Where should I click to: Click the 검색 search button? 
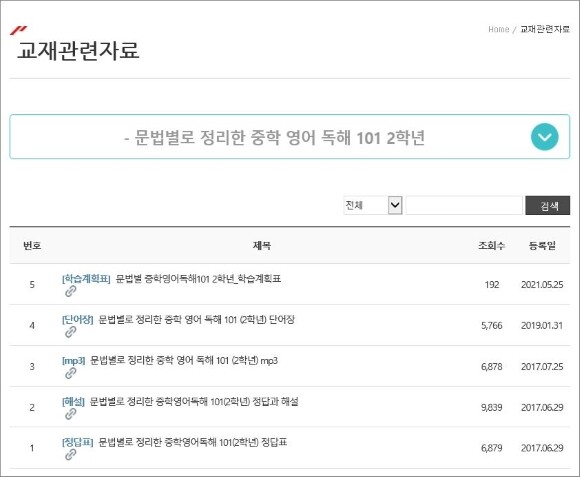point(547,206)
